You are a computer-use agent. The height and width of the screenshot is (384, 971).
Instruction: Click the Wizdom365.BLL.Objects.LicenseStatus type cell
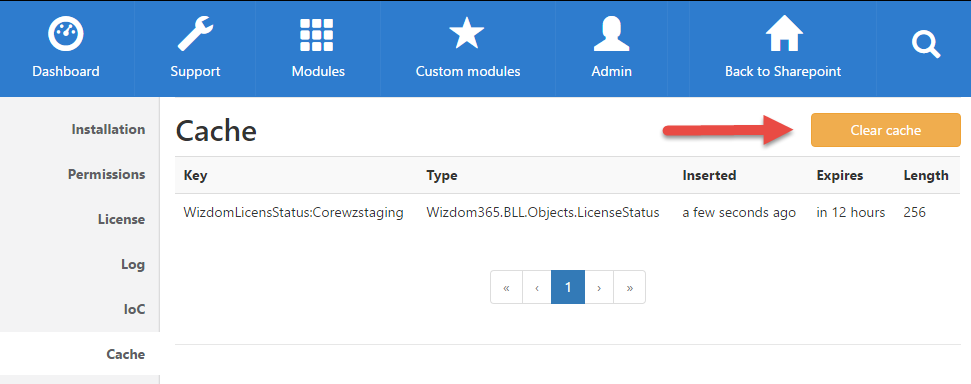(542, 212)
